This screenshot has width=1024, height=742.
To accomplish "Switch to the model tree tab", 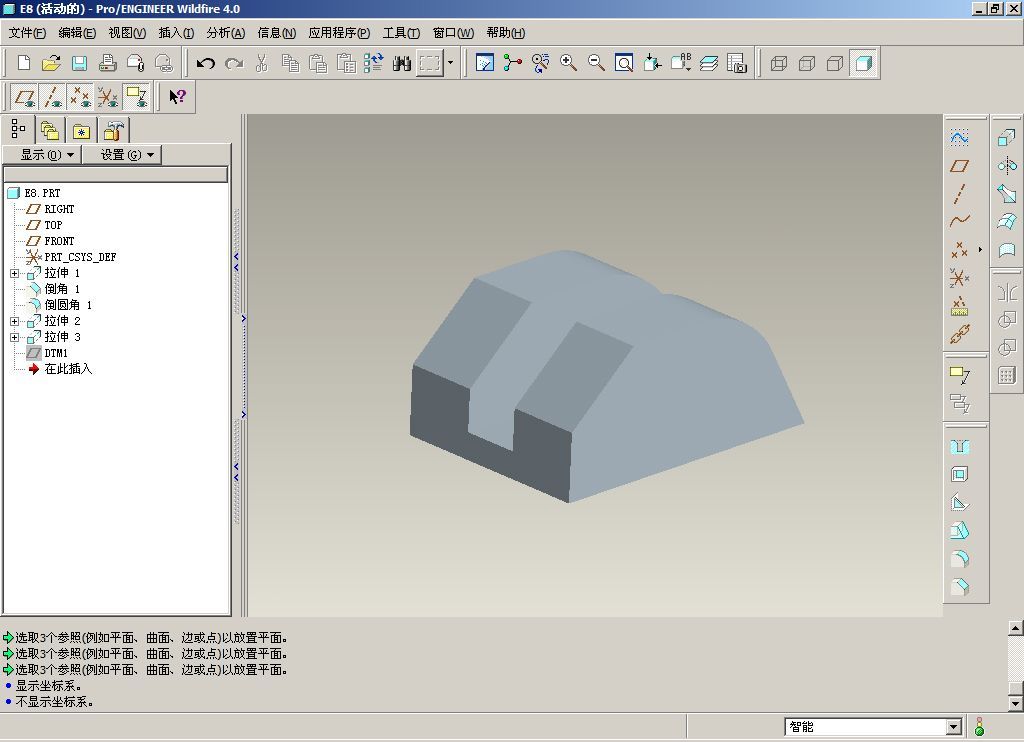I will coord(18,129).
